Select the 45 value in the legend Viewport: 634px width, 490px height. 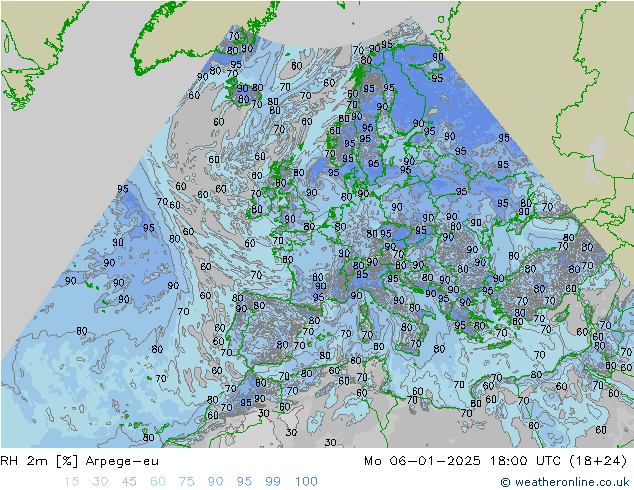[129, 482]
